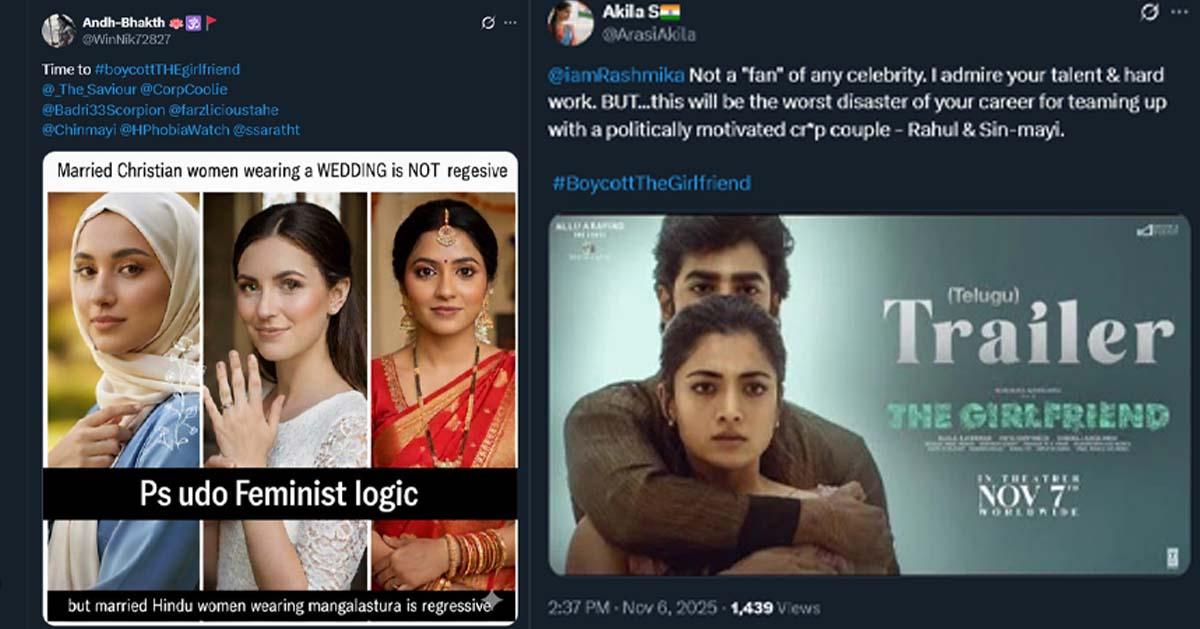The height and width of the screenshot is (629, 1200).
Task: Click the Grok icon on Andh-Bhakth's post
Action: tap(488, 22)
